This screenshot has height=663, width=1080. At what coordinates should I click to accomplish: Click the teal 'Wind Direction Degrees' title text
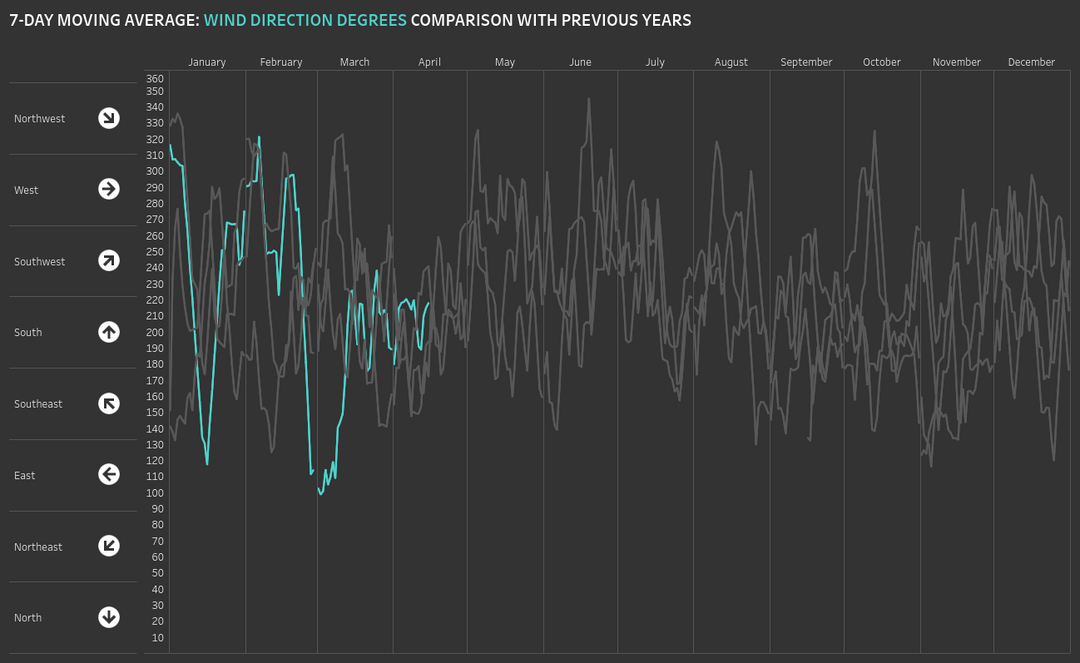305,20
